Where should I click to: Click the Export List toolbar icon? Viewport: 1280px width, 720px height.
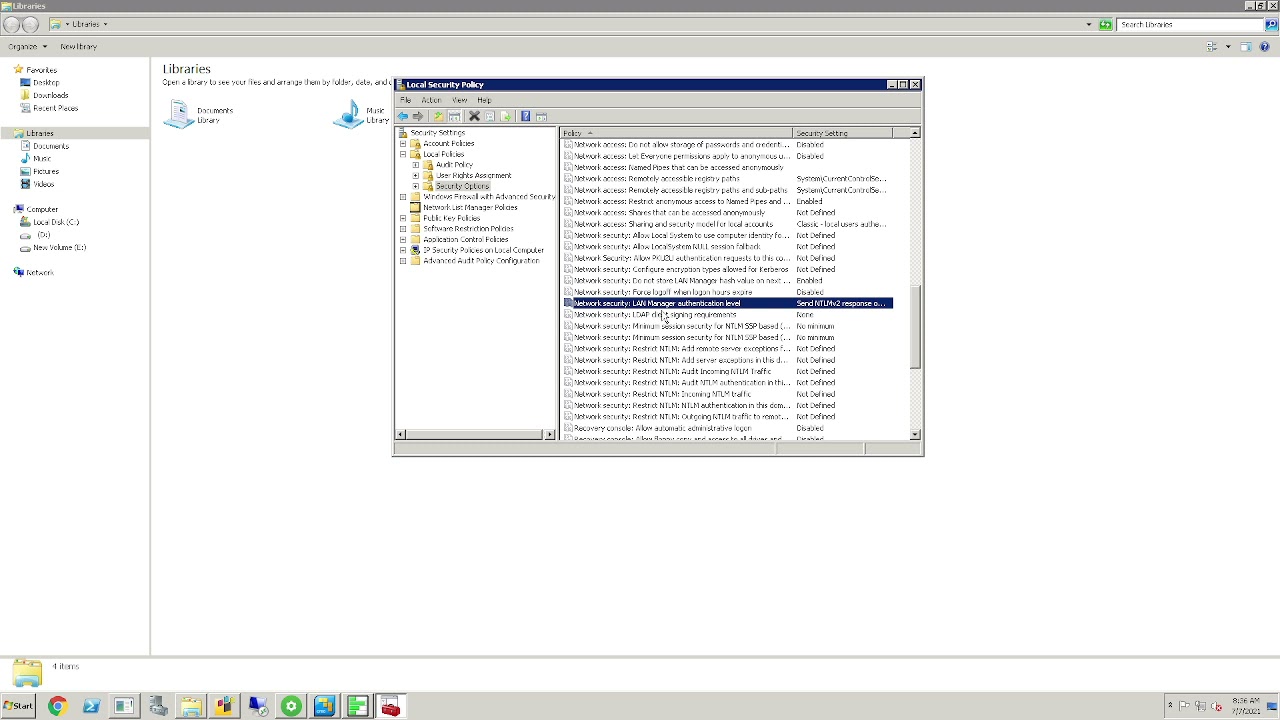pos(506,116)
